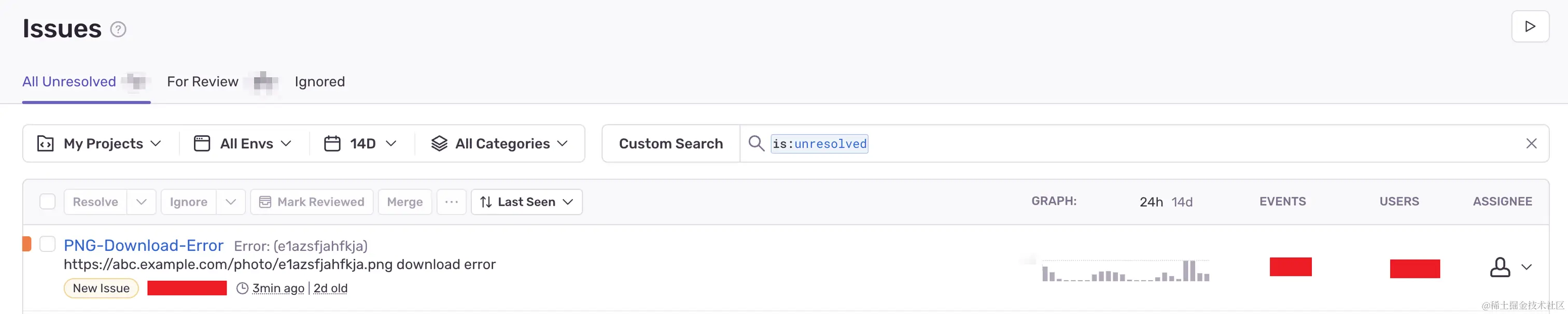Viewport: 1568px width, 314px height.
Task: Click the search magnifier icon
Action: pyautogui.click(x=756, y=144)
